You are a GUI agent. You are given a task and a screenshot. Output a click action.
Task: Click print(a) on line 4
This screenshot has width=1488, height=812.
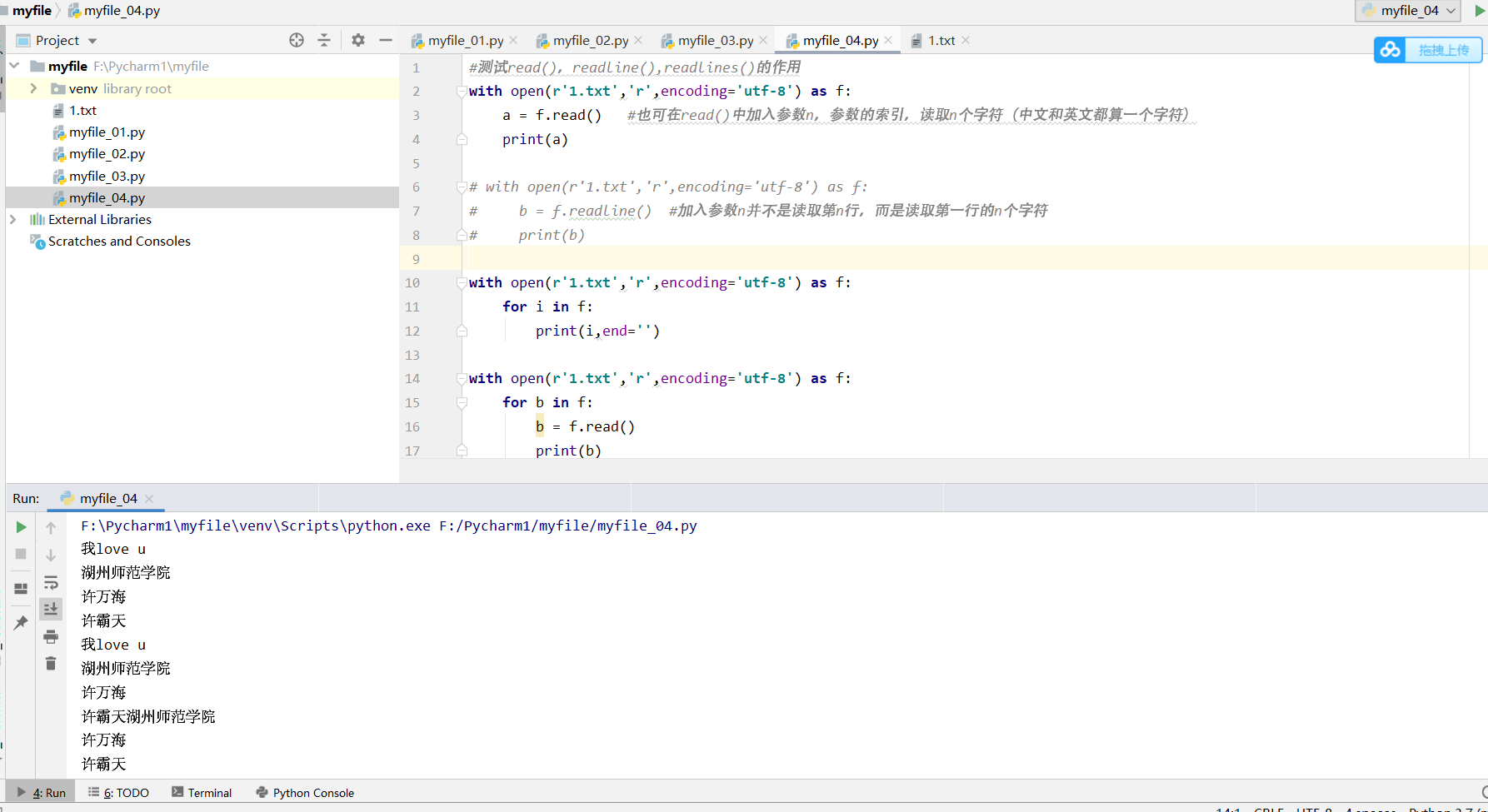pos(535,139)
